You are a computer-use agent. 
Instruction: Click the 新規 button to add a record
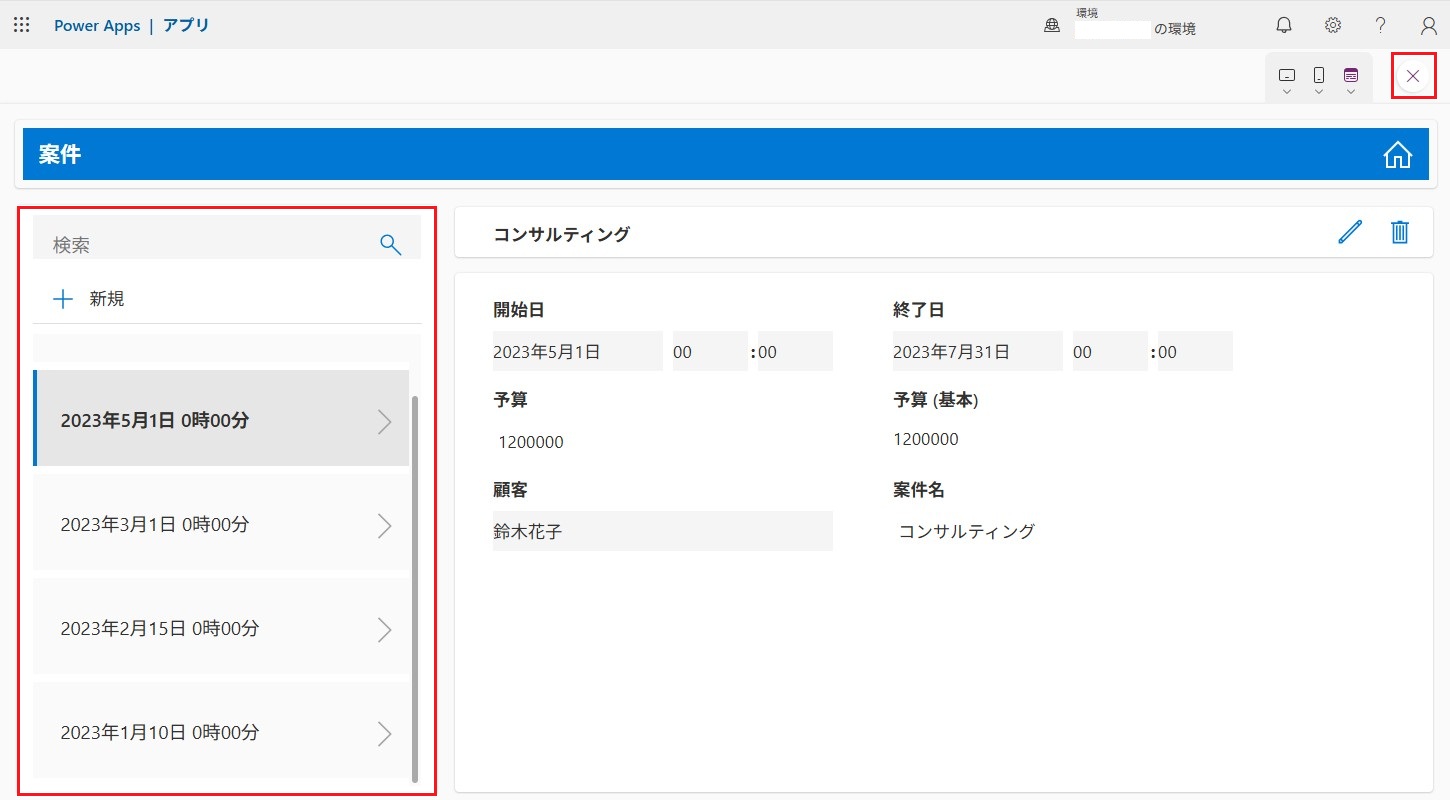[90, 298]
